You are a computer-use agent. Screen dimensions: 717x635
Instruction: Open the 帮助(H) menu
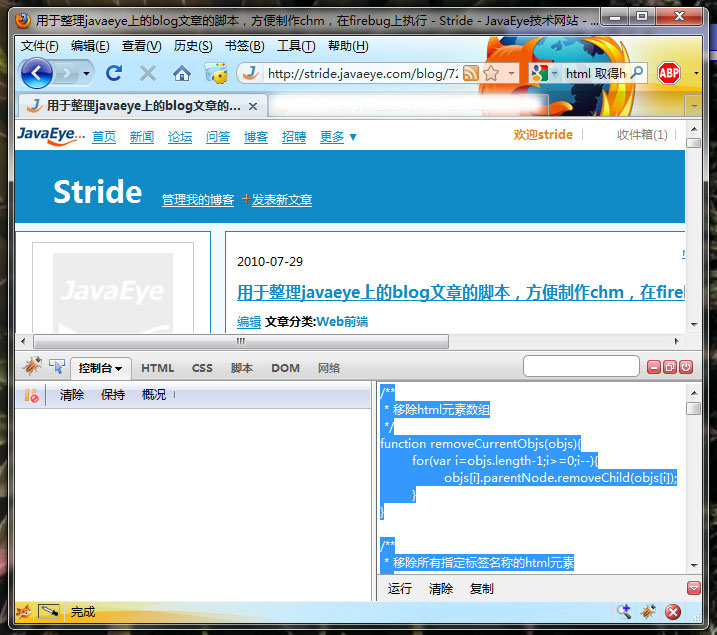click(x=348, y=46)
